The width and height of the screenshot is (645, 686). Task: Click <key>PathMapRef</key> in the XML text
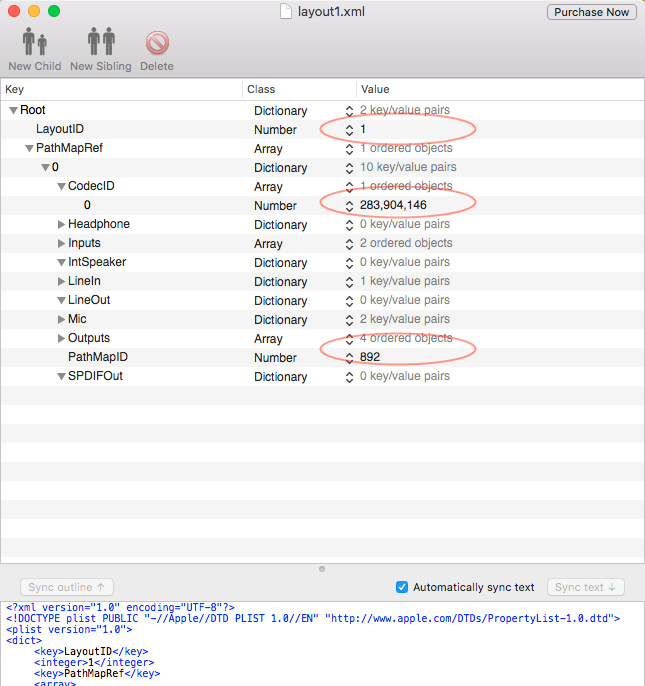point(97,673)
